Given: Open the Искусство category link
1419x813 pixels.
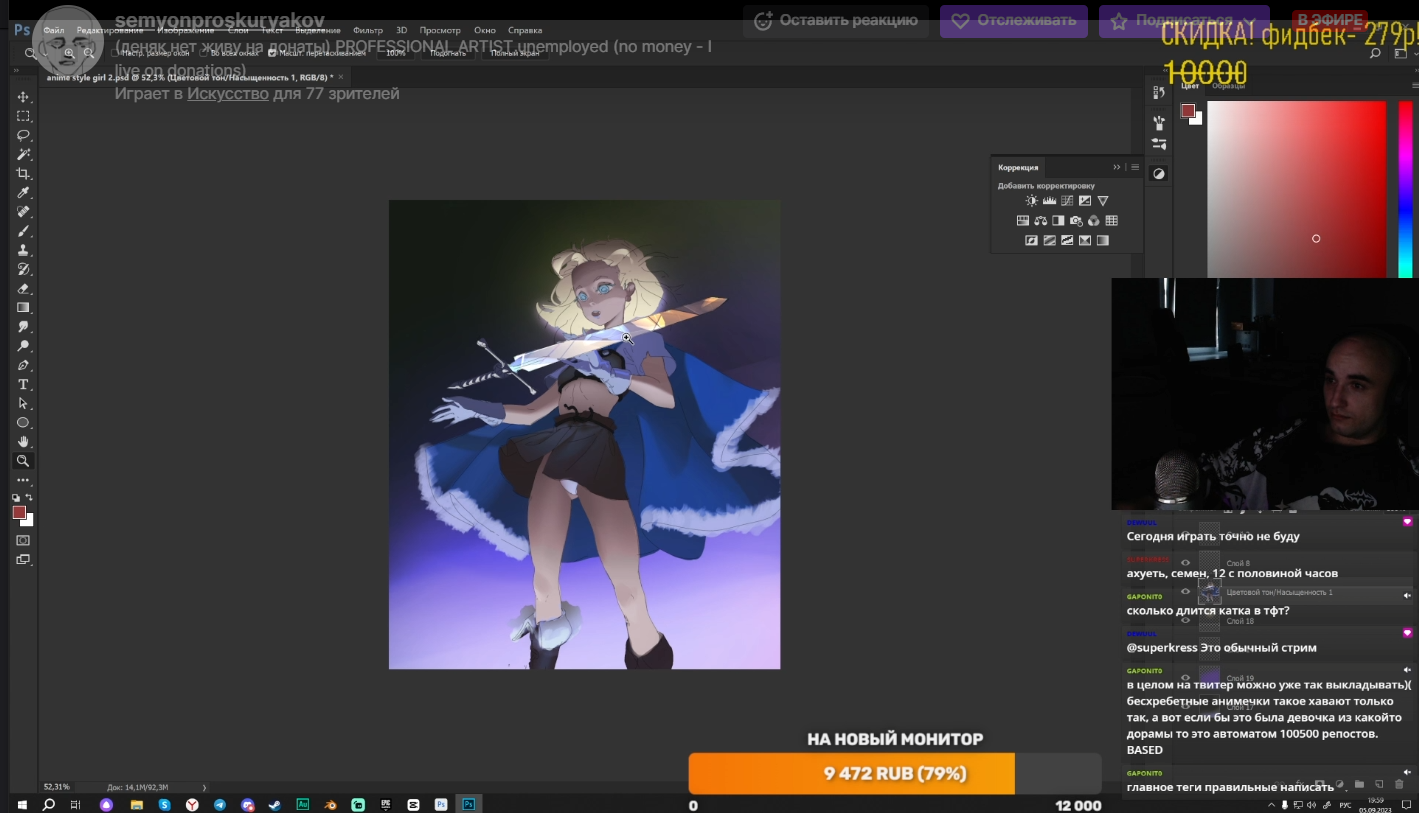Looking at the screenshot, I should click(228, 93).
